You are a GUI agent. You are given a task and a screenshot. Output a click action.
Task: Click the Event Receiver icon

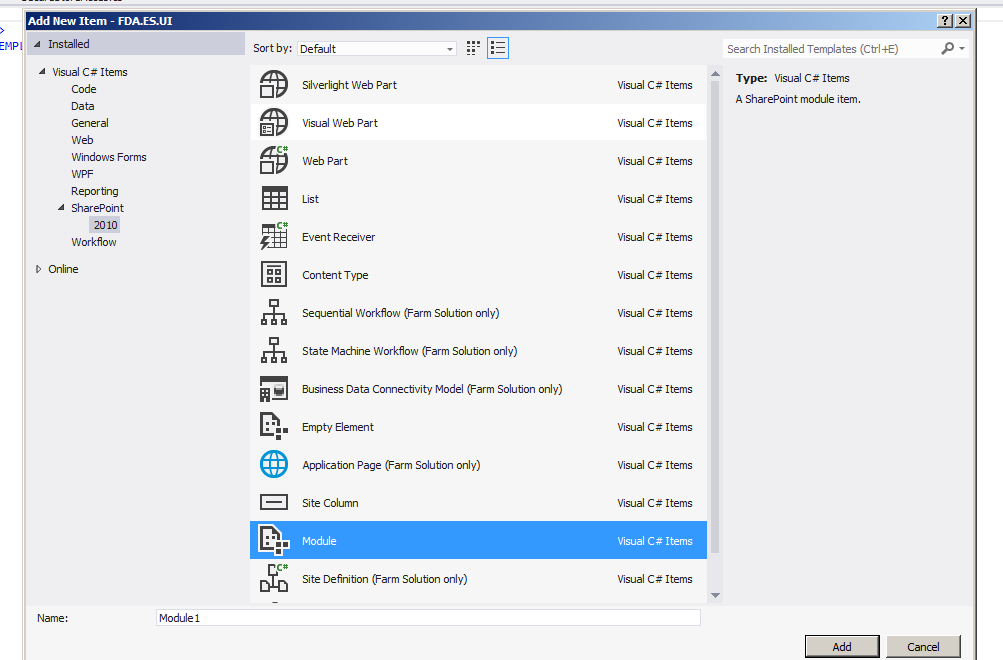(273, 237)
